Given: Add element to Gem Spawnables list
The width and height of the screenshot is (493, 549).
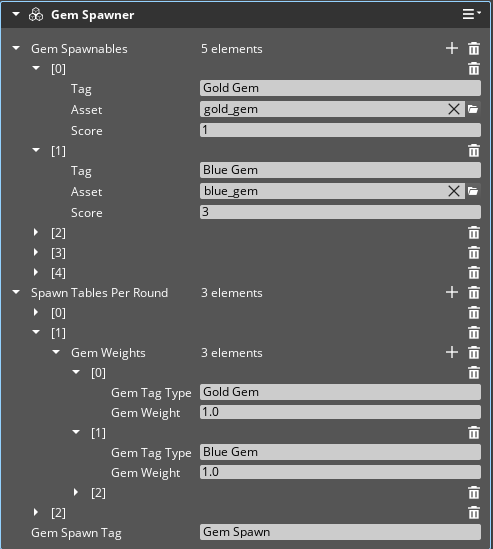Looking at the screenshot, I should pos(452,48).
